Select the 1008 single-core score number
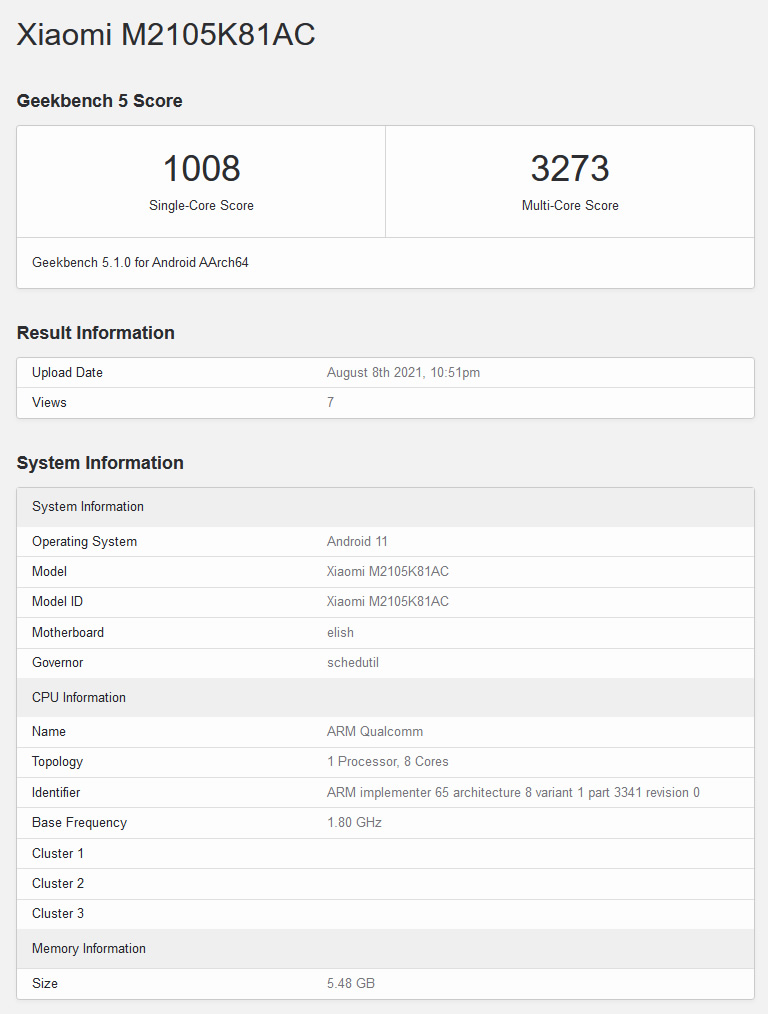This screenshot has height=1014, width=768. pos(201,168)
